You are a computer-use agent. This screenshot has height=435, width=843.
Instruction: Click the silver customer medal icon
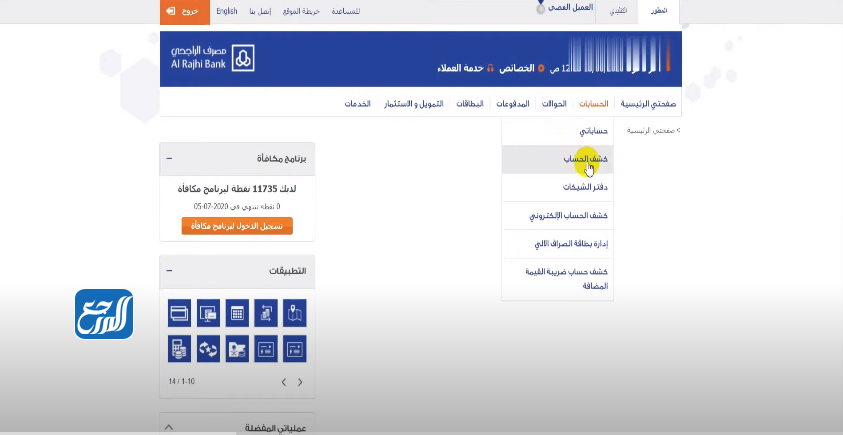[541, 9]
